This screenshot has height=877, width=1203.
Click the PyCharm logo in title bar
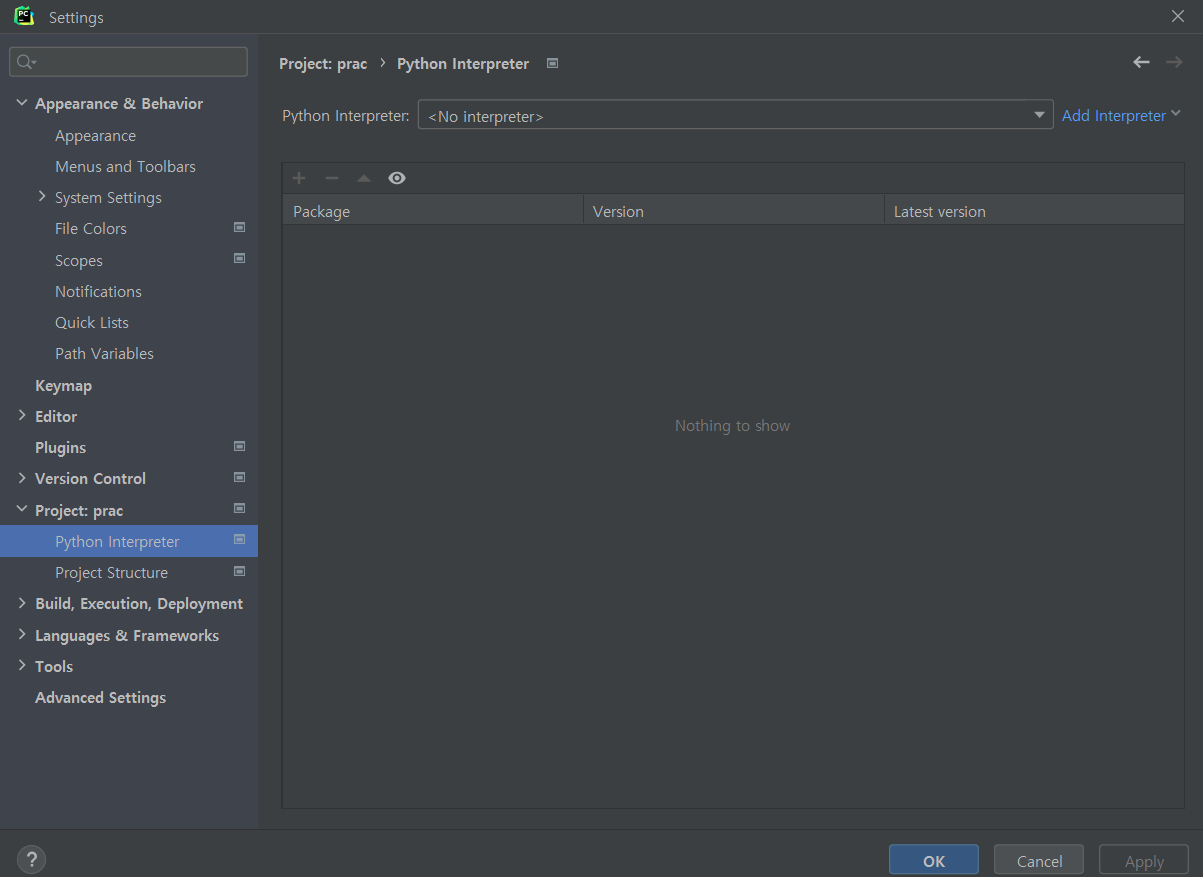(x=24, y=16)
